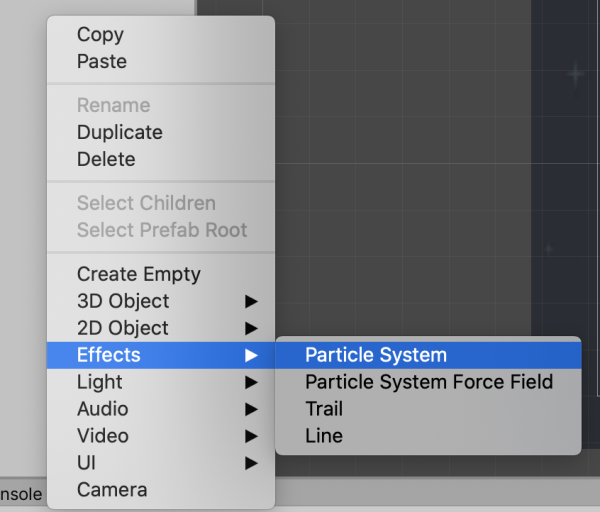Open the UI submenu
This screenshot has height=512, width=600.
(x=87, y=463)
